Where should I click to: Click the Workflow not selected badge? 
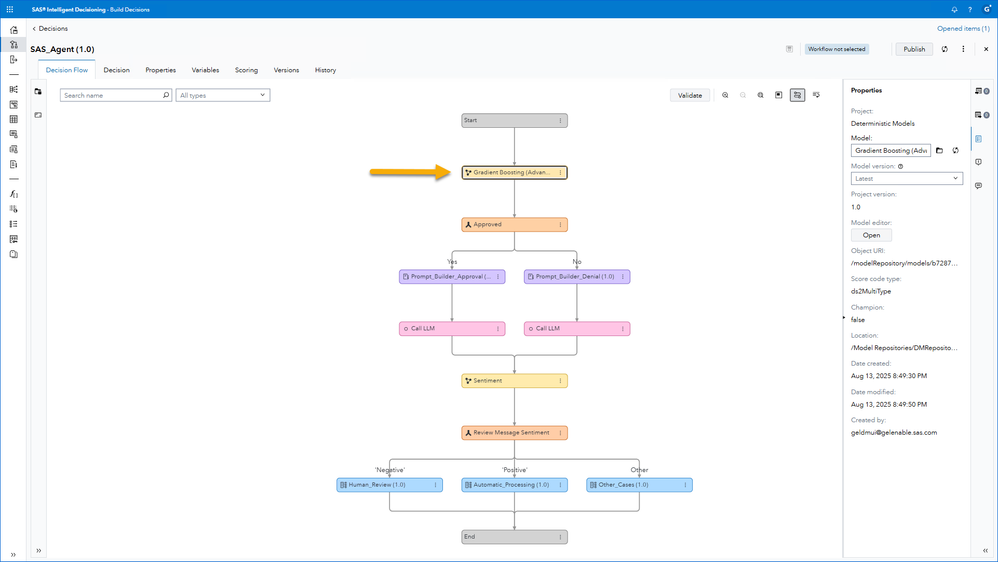point(836,49)
